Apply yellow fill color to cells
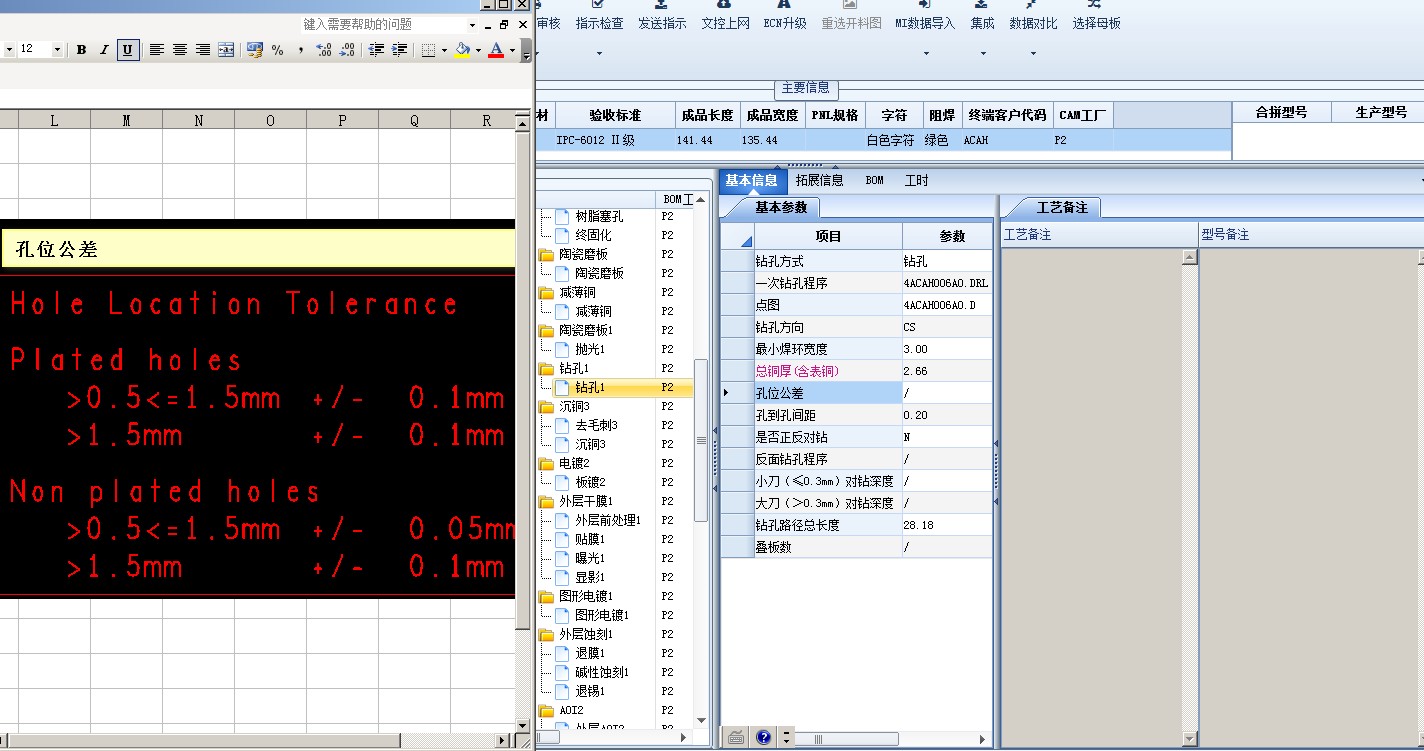Screen dimensions: 1424x751 point(462,50)
